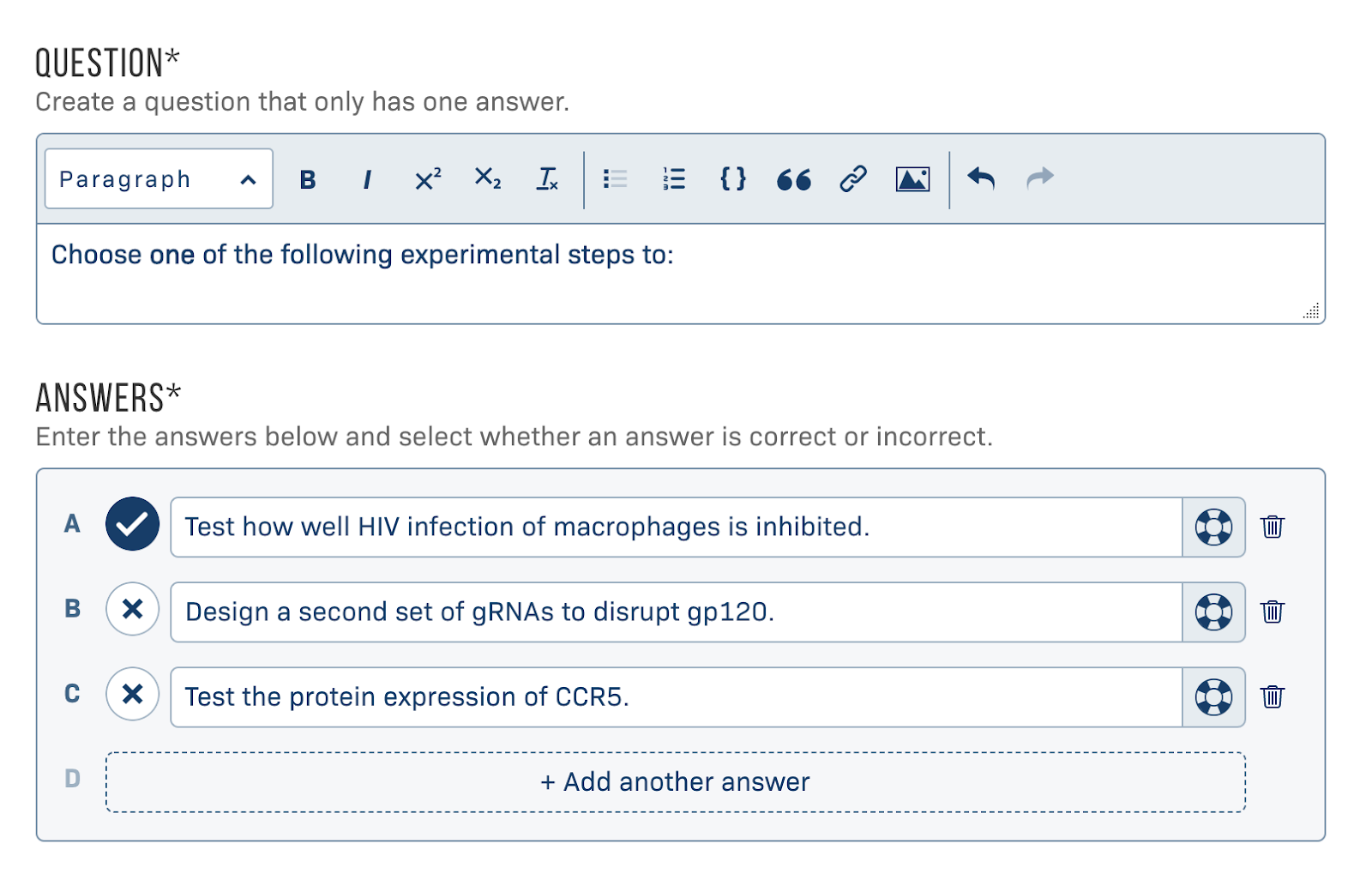Apply superscript formatting
This screenshot has width=1372, height=886.
pyautogui.click(x=427, y=180)
